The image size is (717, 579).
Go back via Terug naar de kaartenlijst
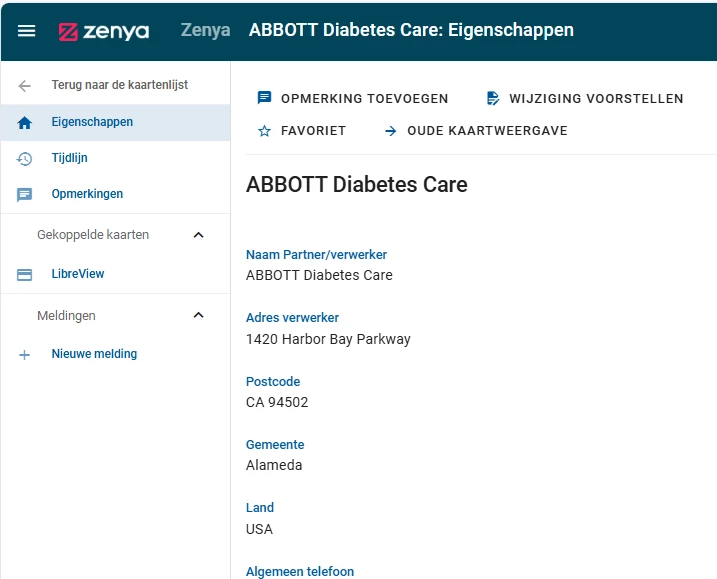[120, 85]
